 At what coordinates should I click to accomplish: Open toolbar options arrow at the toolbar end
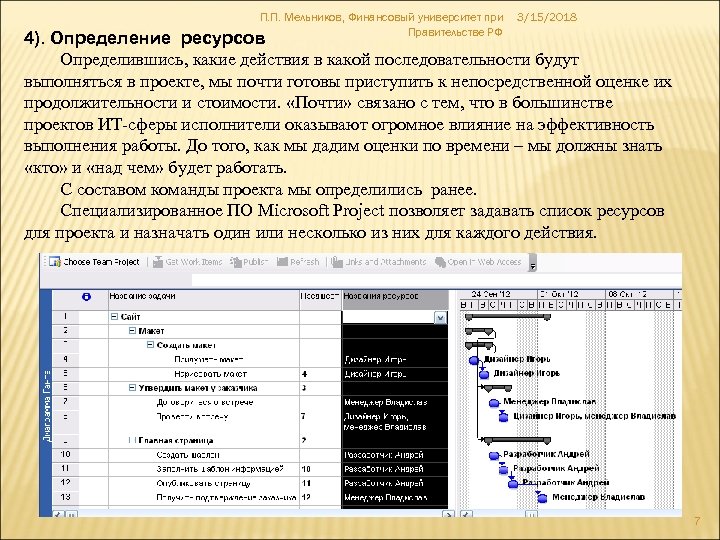click(x=532, y=265)
